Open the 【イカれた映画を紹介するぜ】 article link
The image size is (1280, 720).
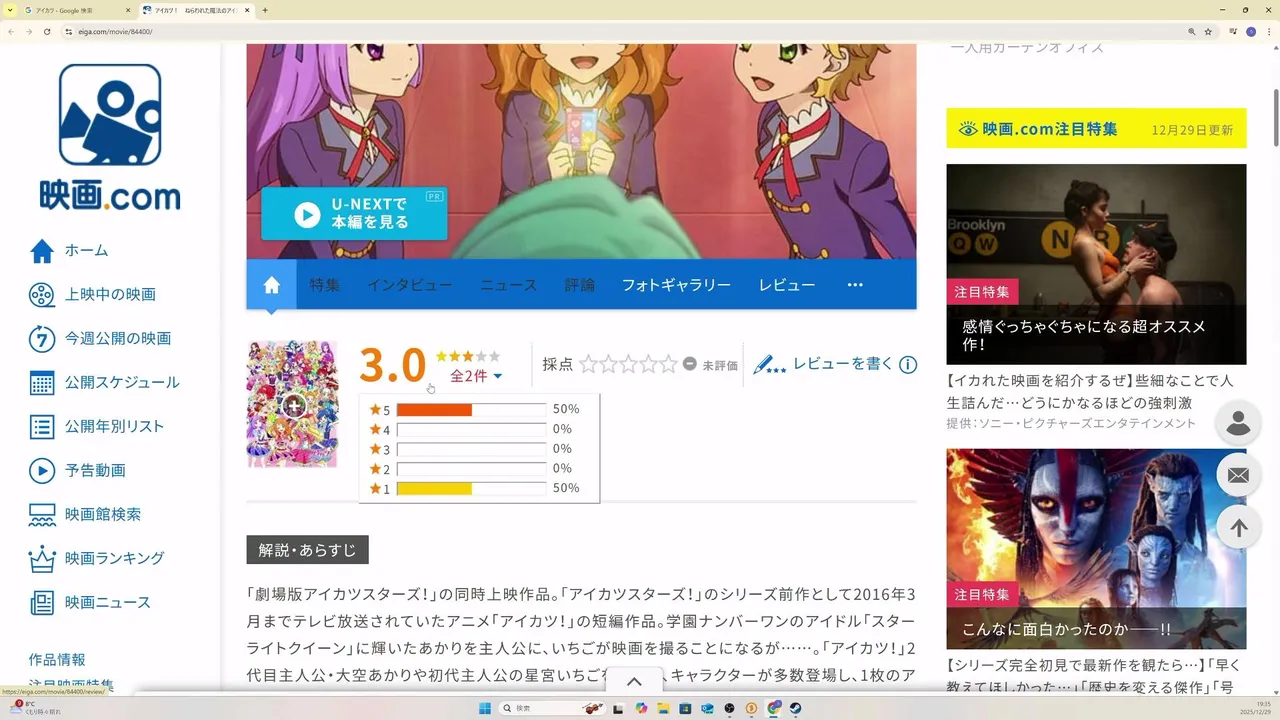(x=1091, y=391)
